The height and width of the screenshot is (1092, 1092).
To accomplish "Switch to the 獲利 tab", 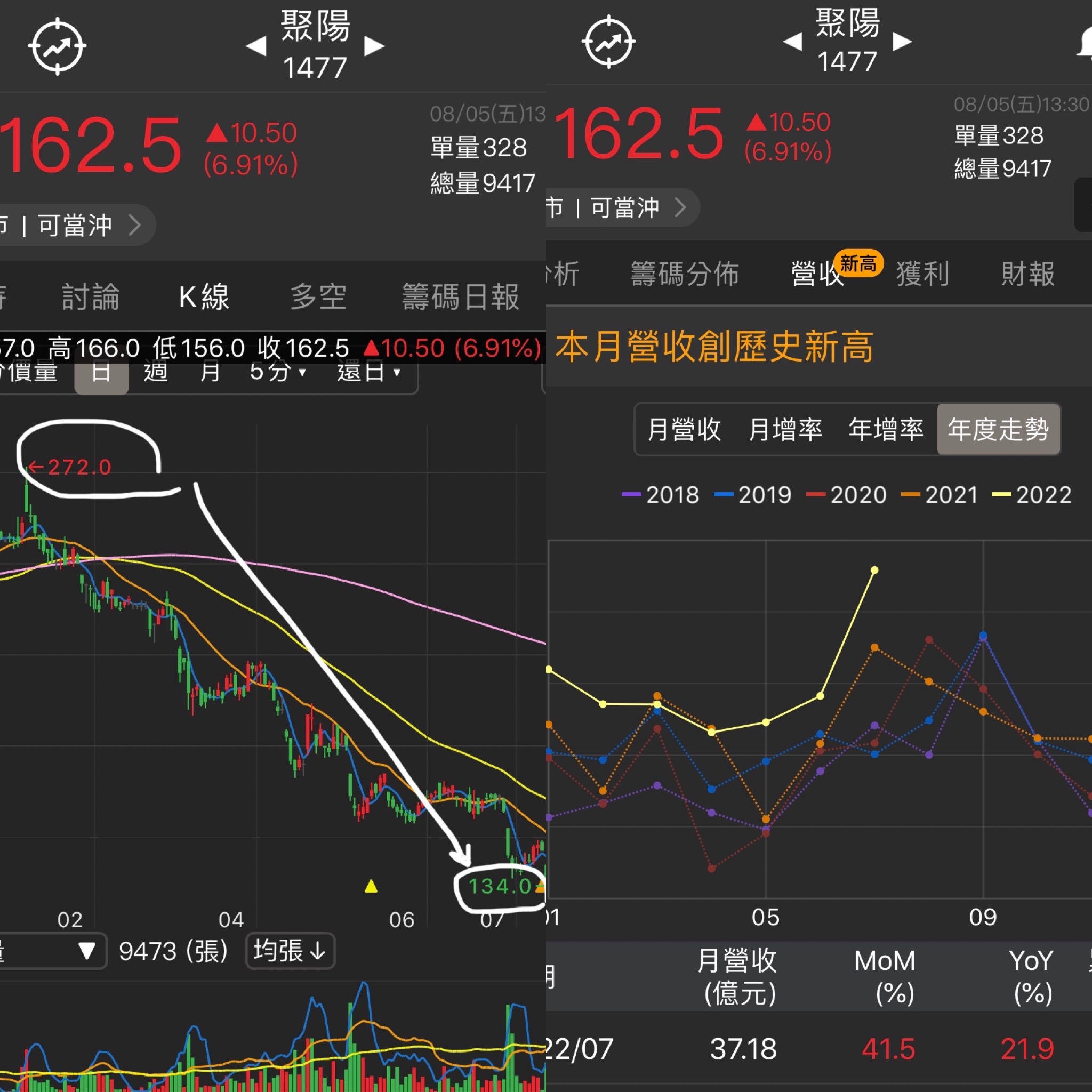I will point(922,274).
